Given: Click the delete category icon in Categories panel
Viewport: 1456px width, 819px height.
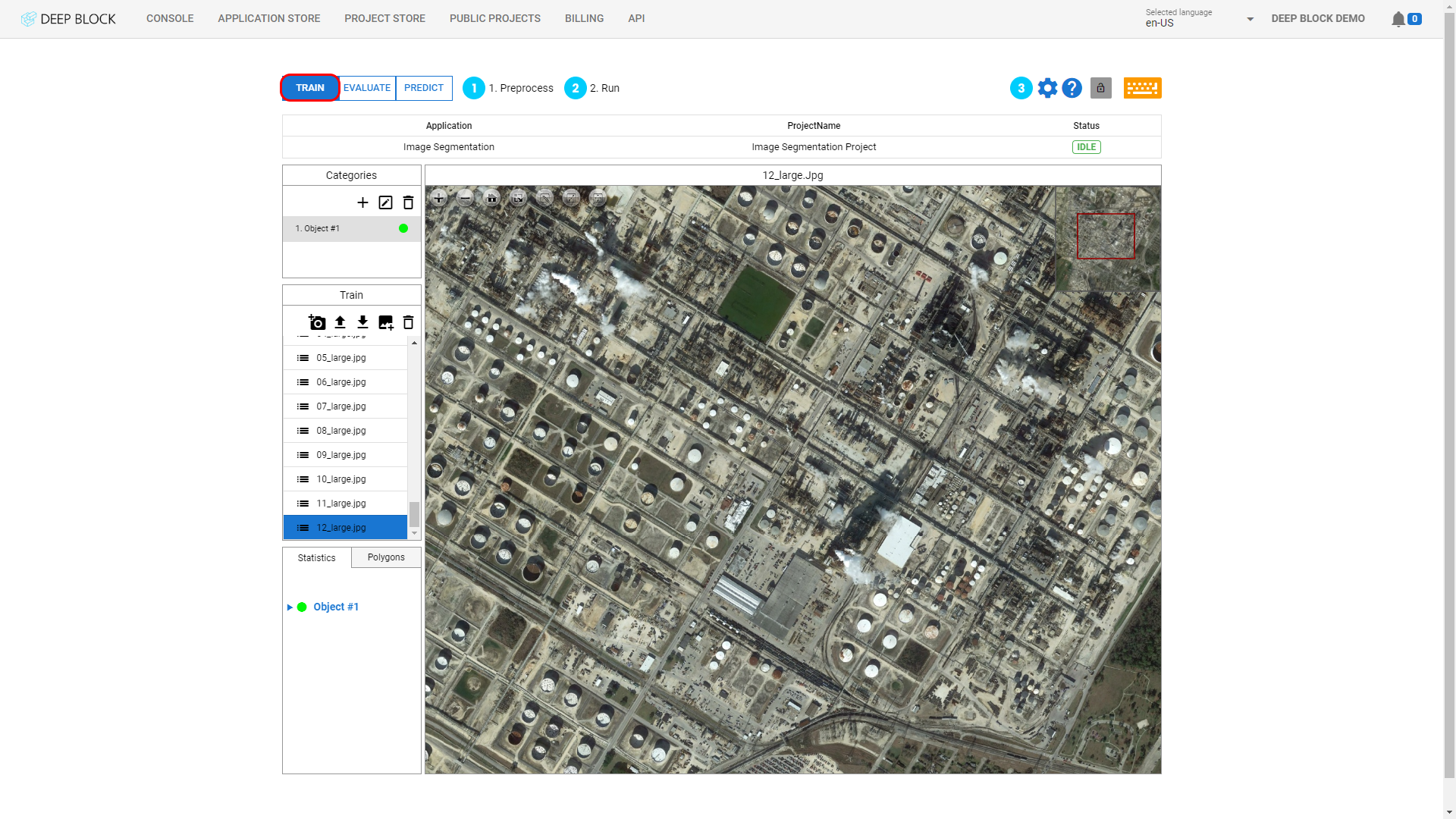Looking at the screenshot, I should [408, 202].
